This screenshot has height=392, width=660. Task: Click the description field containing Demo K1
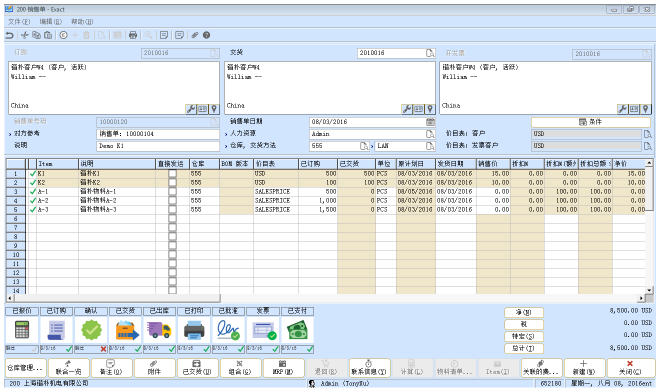[x=158, y=146]
